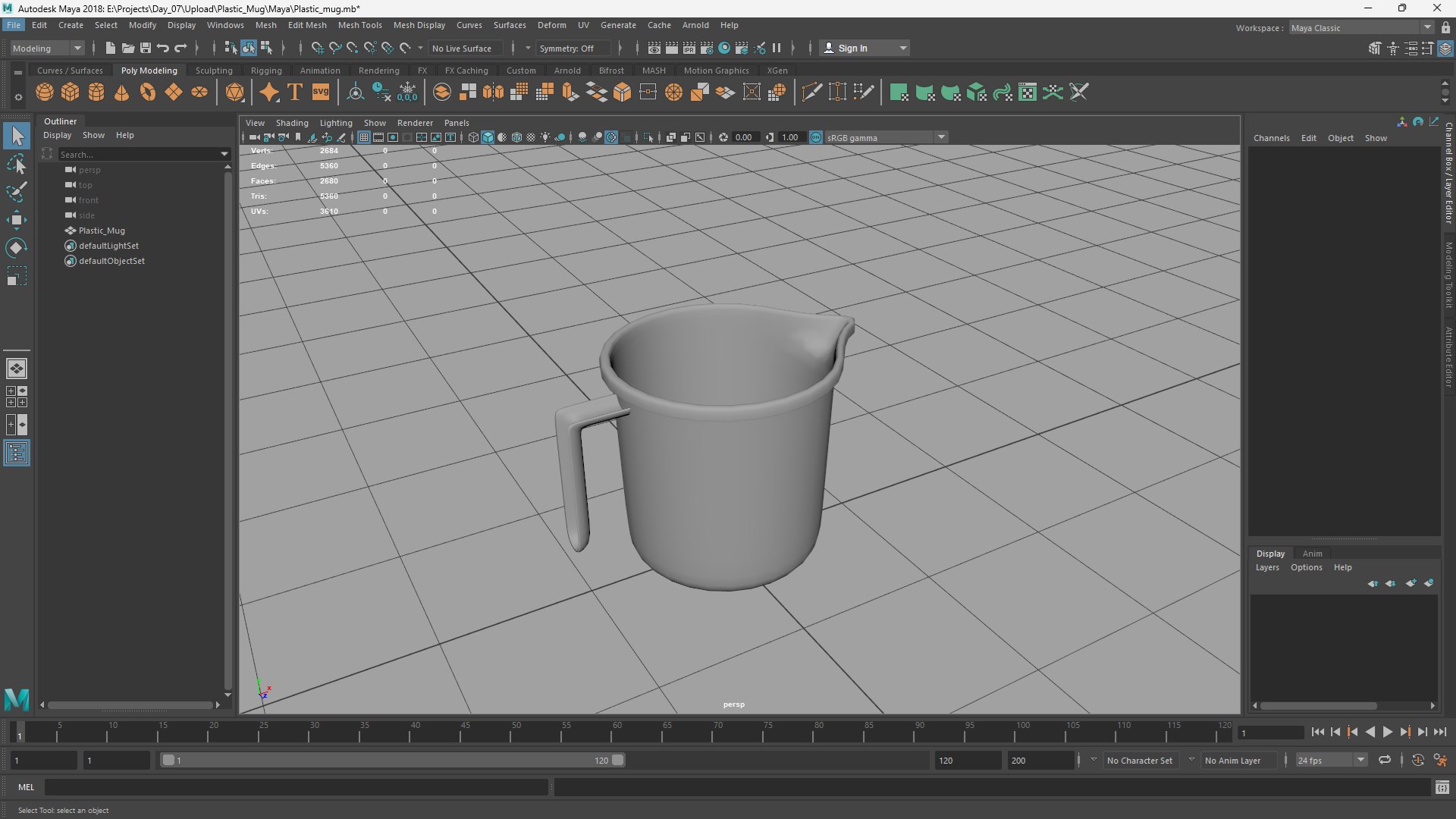The image size is (1456, 819).
Task: Toggle workspace lock icon
Action: coord(1445,27)
